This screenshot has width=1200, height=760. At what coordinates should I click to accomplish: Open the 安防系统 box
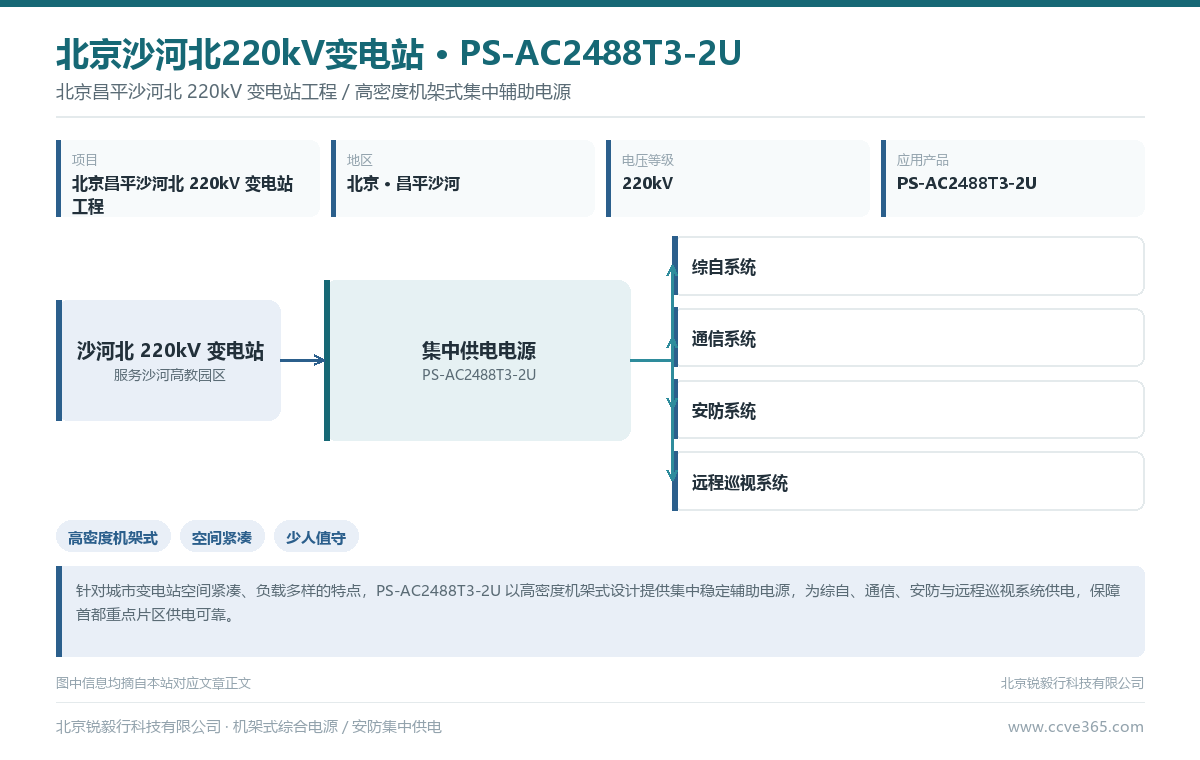908,410
